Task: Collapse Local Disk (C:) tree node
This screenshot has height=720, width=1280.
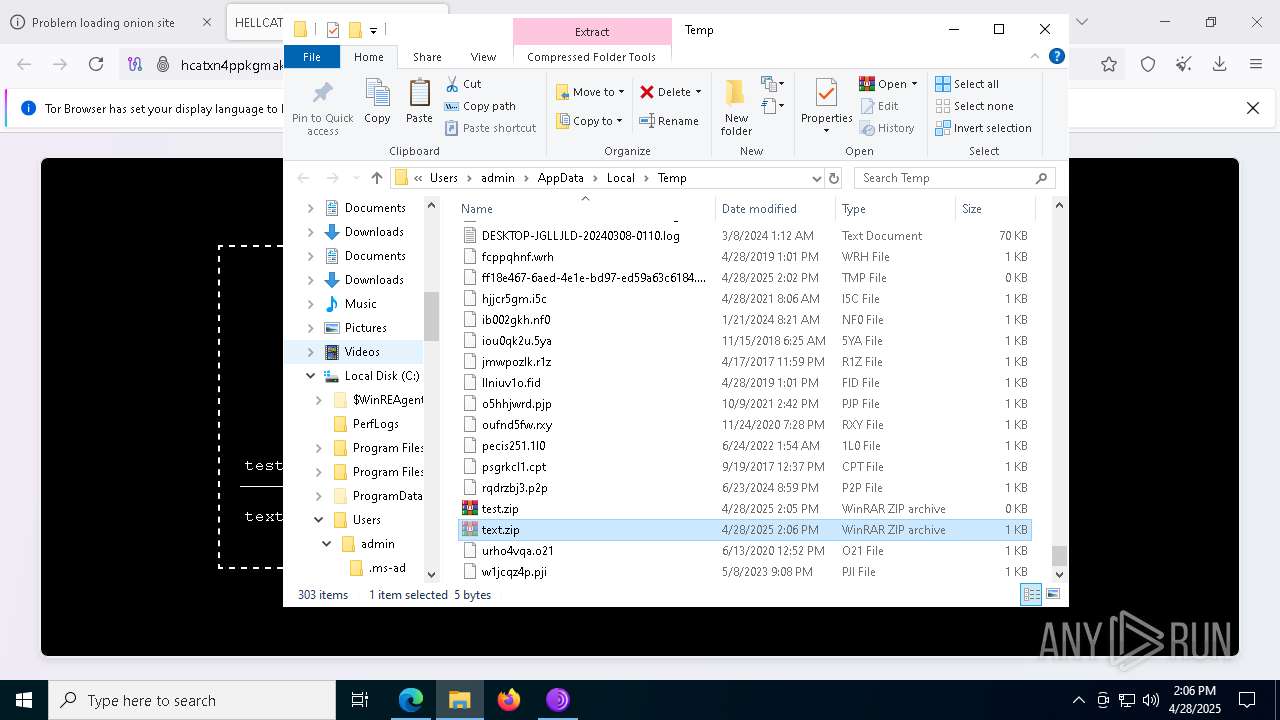Action: point(310,376)
